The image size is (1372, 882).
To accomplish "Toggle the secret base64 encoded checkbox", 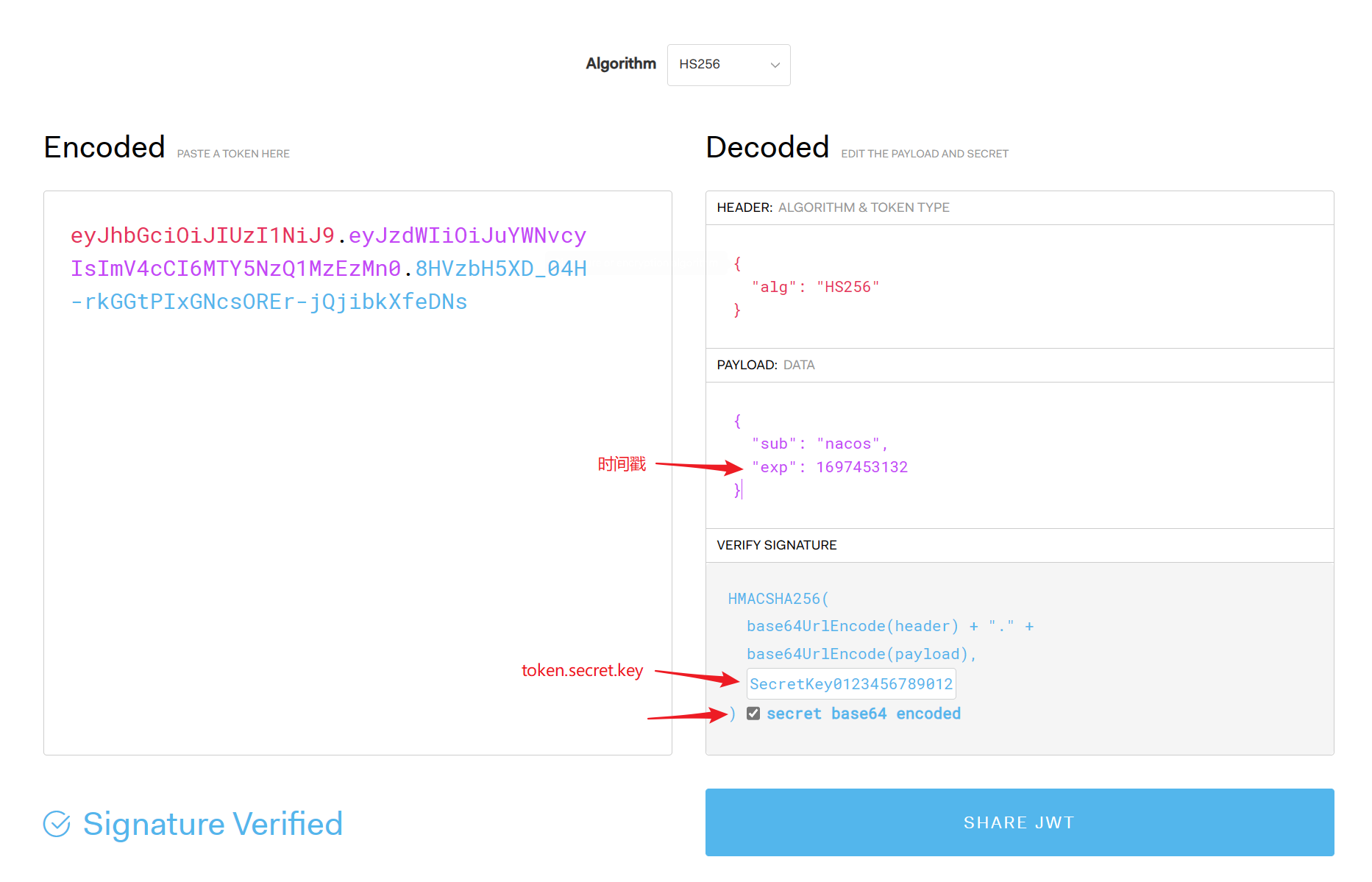I will pyautogui.click(x=753, y=714).
